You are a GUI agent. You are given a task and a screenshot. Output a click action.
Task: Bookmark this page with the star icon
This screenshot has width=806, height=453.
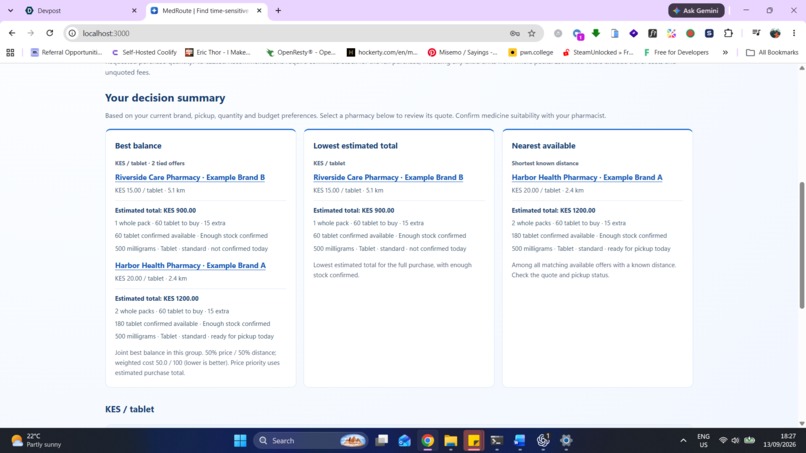click(x=532, y=33)
